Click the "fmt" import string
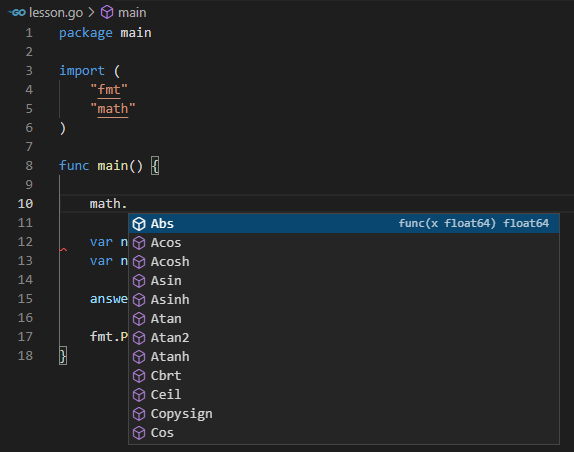The height and width of the screenshot is (452, 574). 109,90
